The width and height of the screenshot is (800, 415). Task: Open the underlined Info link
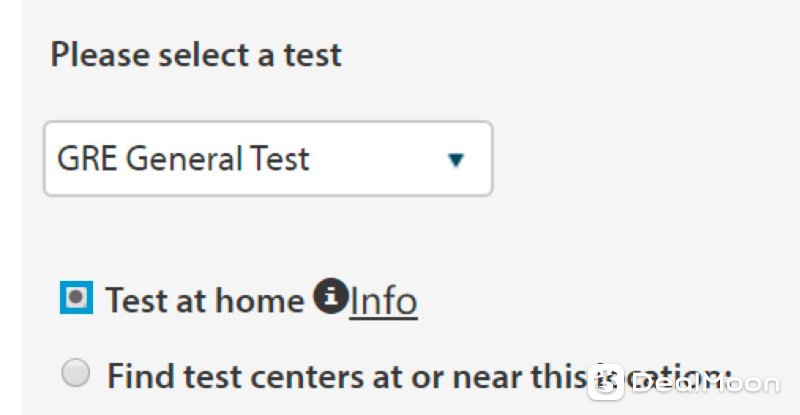[383, 301]
